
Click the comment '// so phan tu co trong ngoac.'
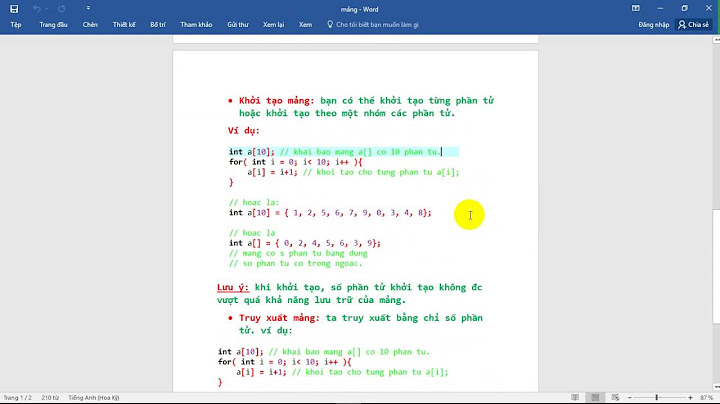[x=296, y=264]
